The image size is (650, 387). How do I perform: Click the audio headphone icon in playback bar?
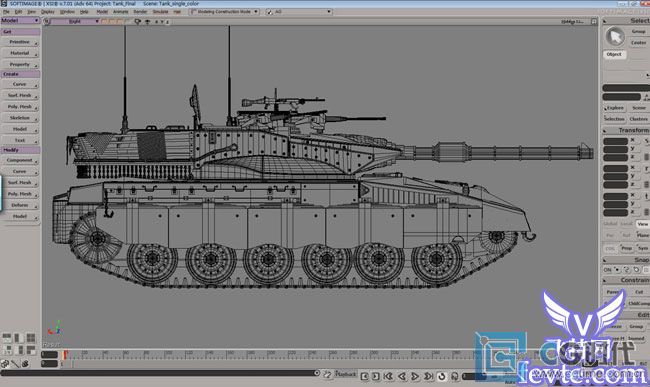click(455, 376)
